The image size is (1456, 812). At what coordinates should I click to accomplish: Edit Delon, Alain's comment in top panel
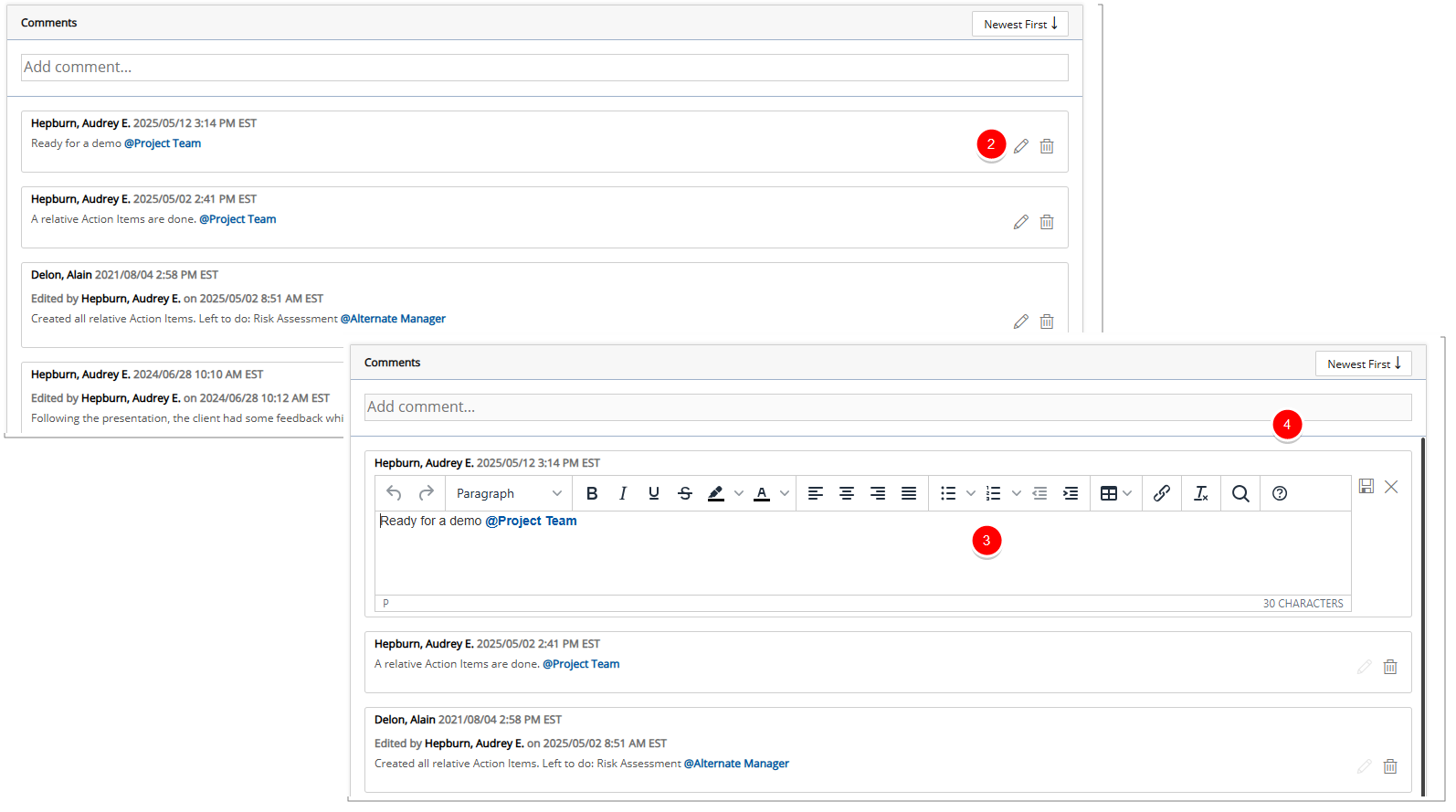coord(1021,322)
